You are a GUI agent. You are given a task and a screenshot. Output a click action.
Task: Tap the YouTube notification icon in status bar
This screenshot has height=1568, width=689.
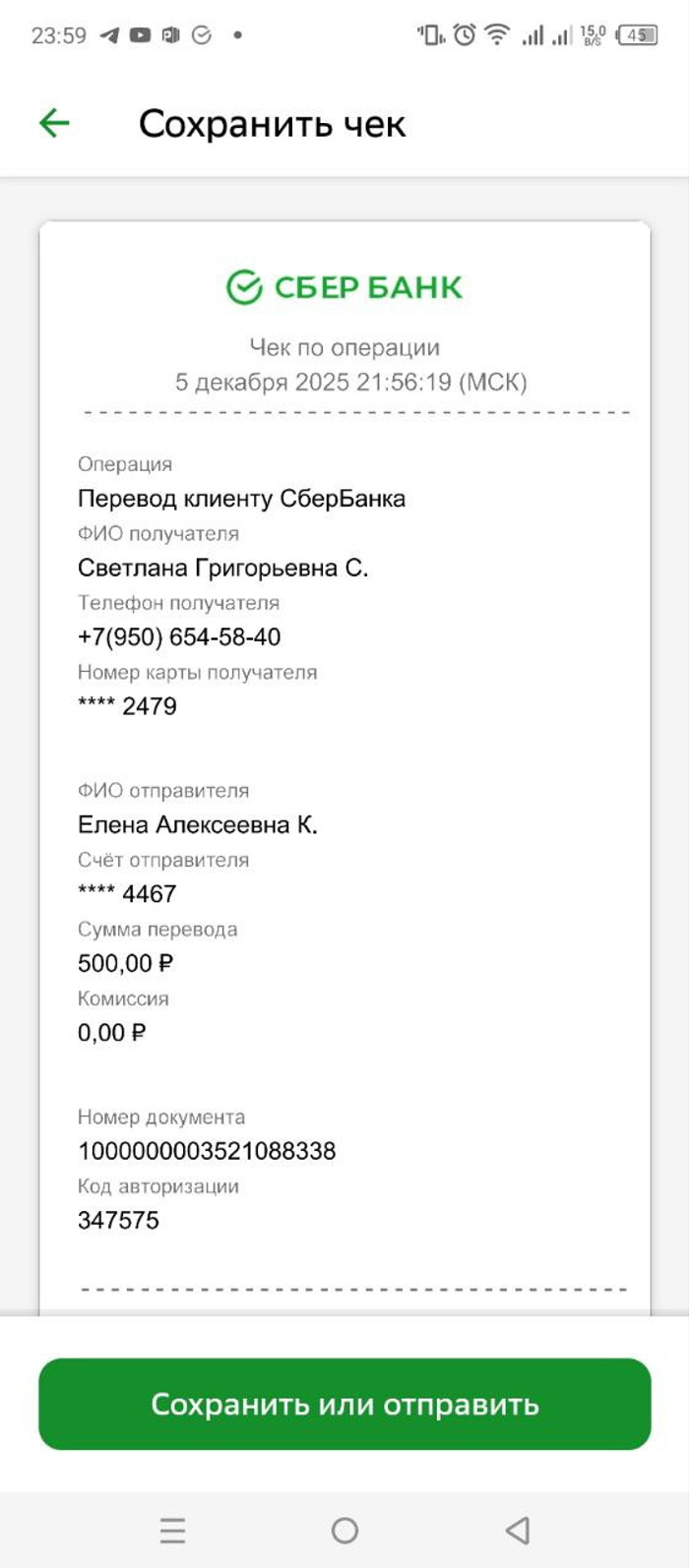coord(141,35)
